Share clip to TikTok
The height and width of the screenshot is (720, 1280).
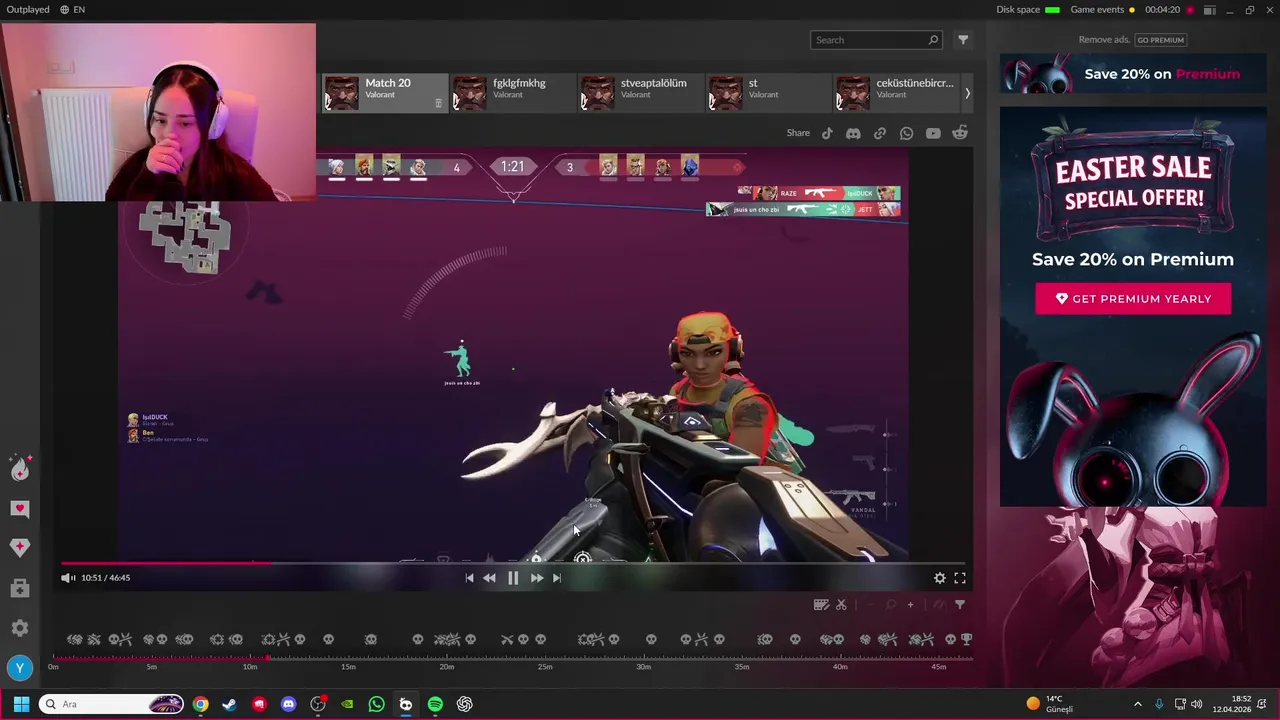tap(827, 133)
